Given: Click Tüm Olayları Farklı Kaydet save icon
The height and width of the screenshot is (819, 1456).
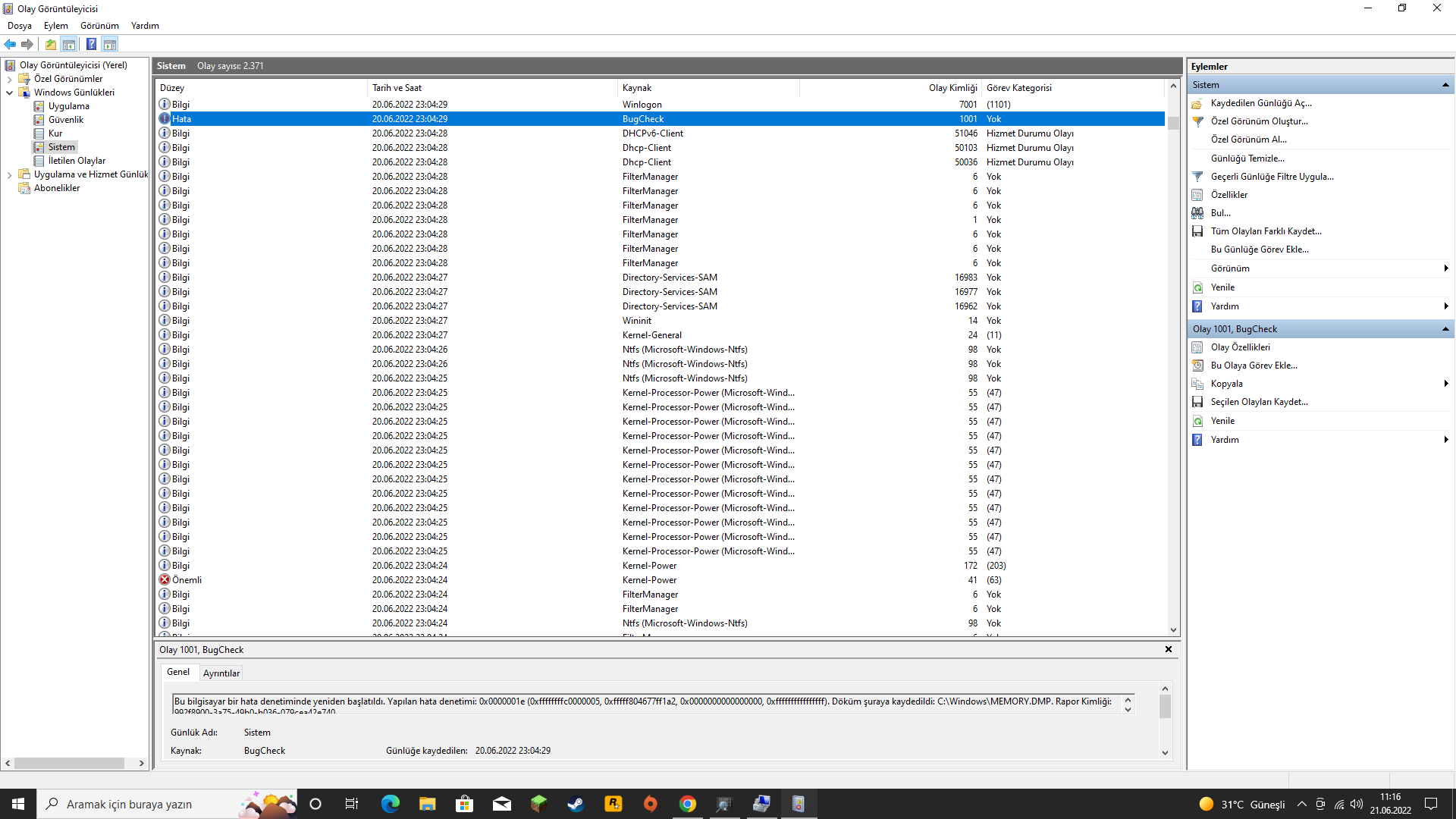Looking at the screenshot, I should tap(1197, 231).
